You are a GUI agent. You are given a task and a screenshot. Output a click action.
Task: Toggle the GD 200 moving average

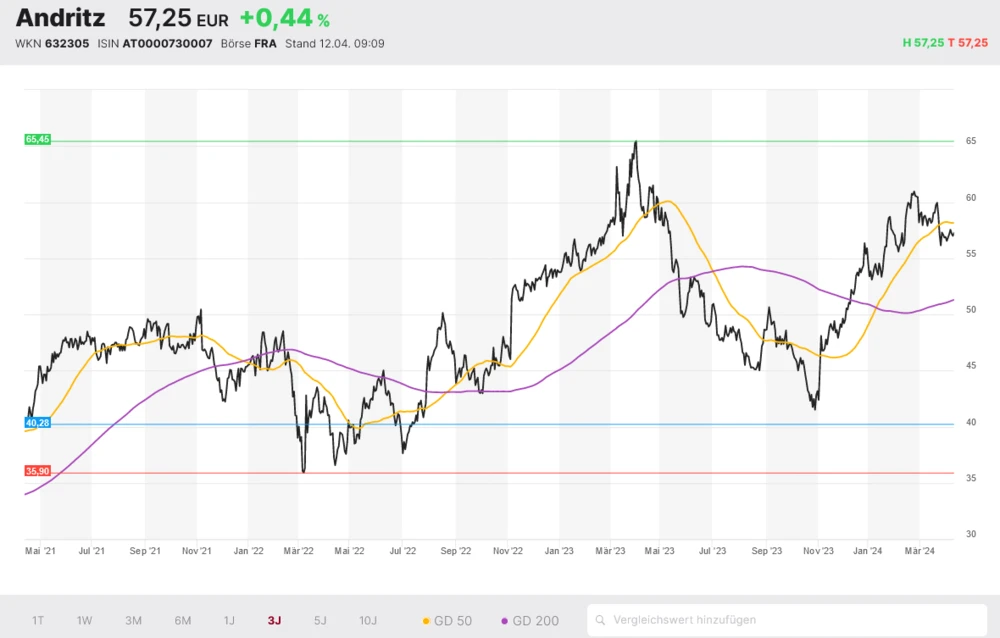[530, 620]
